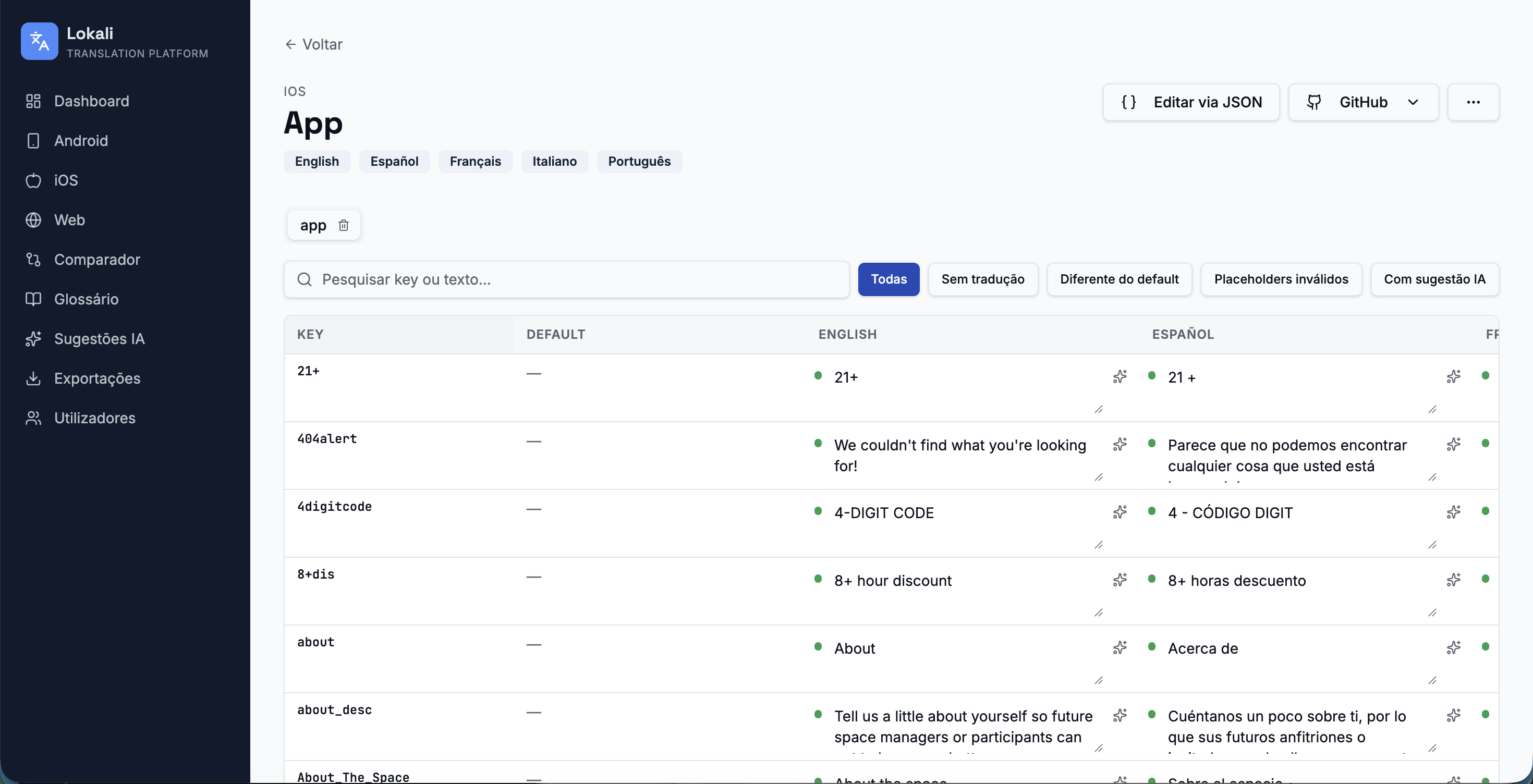Filter by Com sugestão IA
The height and width of the screenshot is (784, 1533).
point(1434,279)
